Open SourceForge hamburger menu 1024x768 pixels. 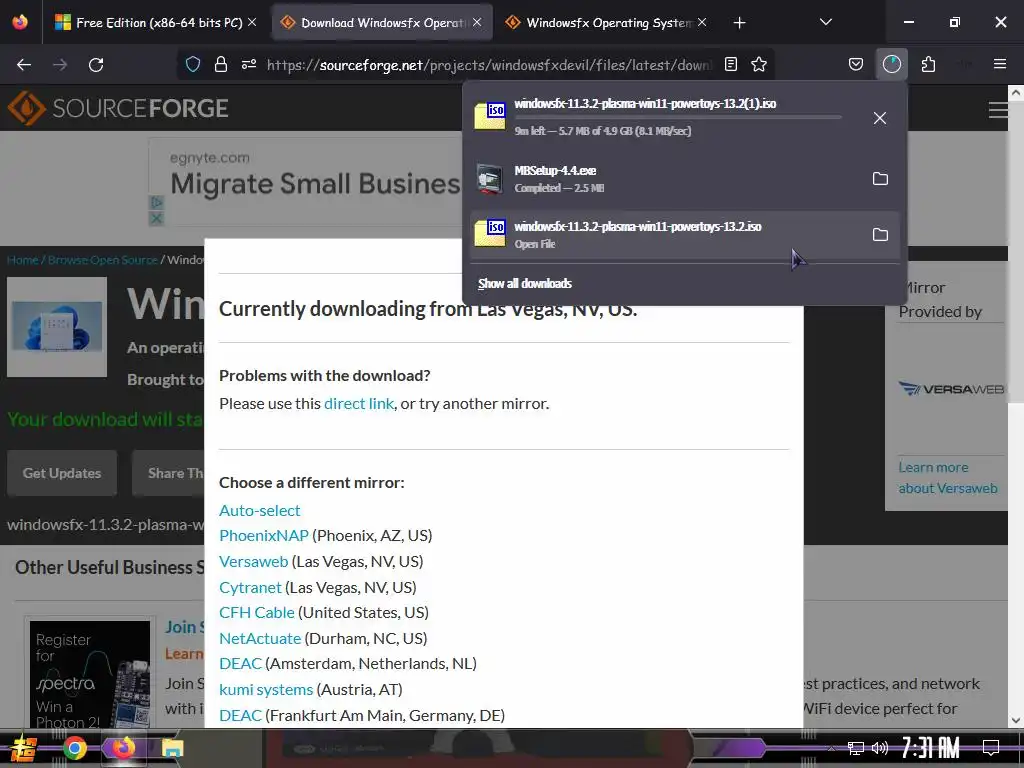[x=997, y=110]
